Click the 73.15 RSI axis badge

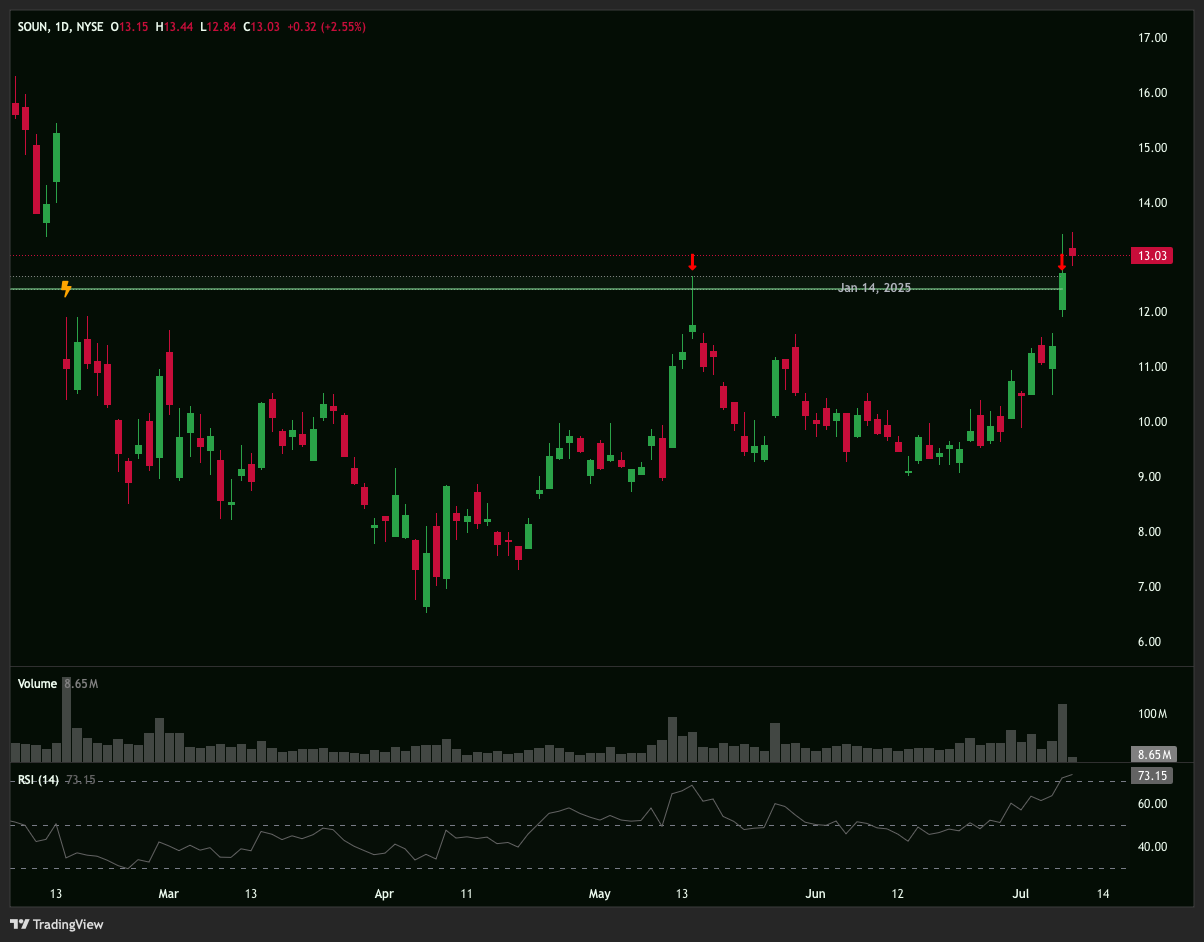click(1150, 776)
